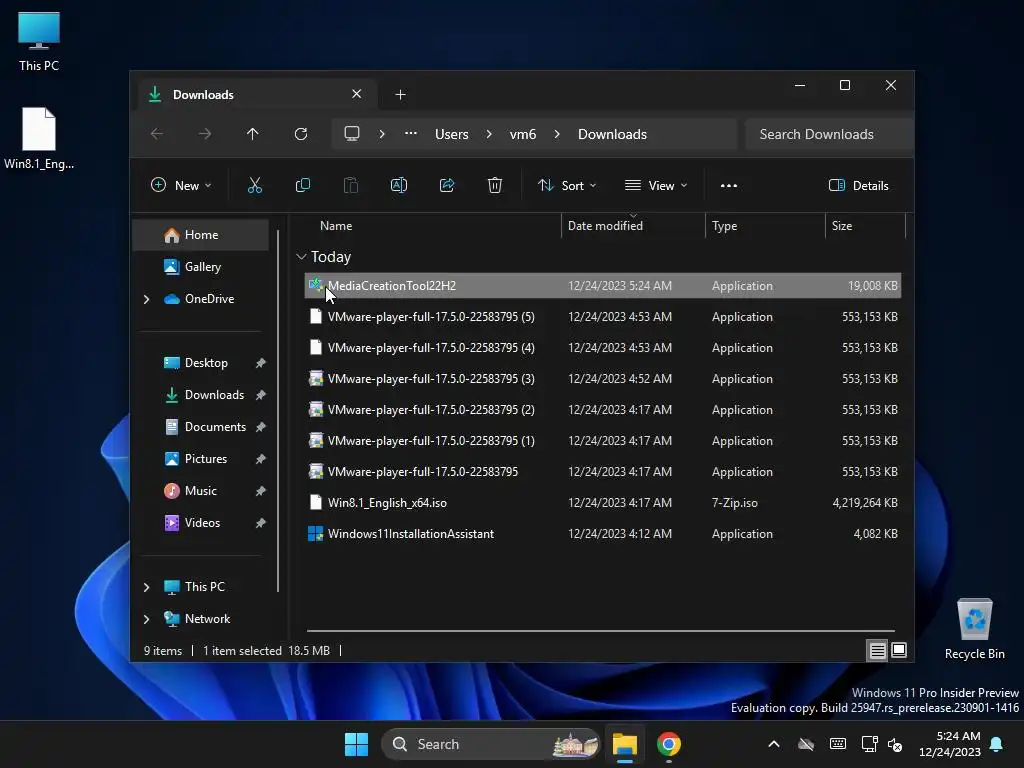Switch to the details list view in the status bar
Screen dimensions: 1024x768
(877, 650)
